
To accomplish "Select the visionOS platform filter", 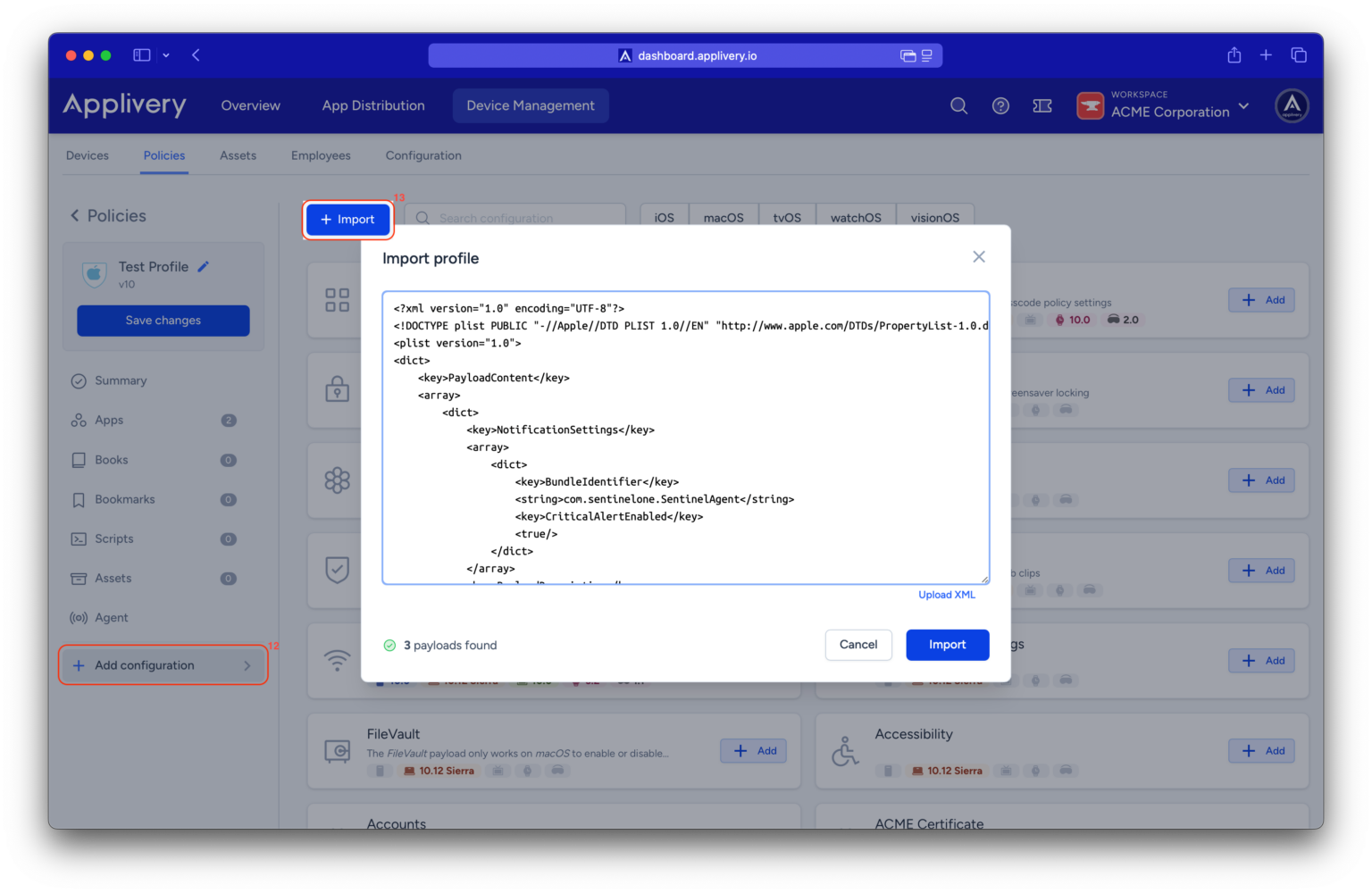I will 934,218.
